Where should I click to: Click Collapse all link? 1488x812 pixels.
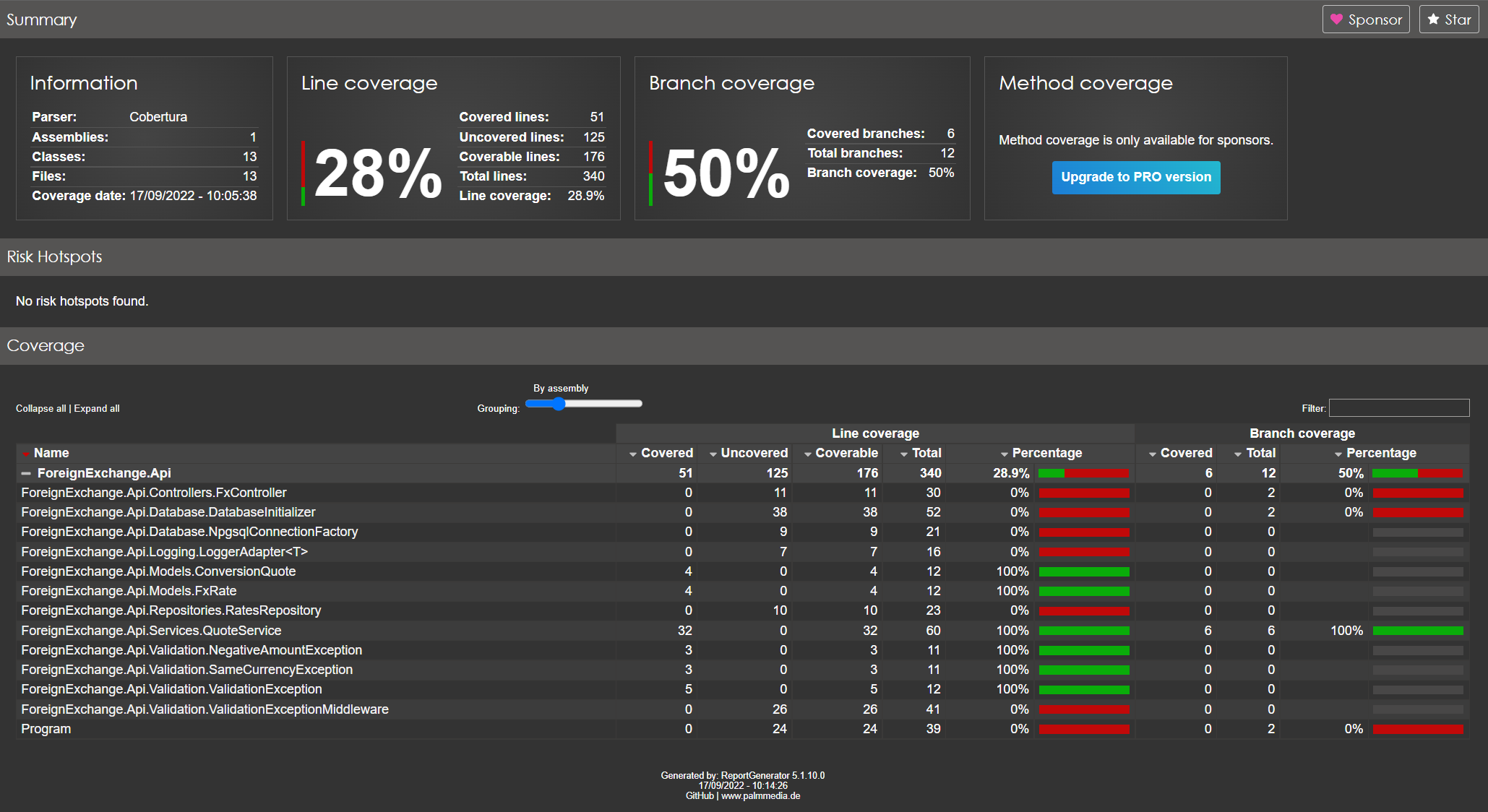click(x=40, y=409)
